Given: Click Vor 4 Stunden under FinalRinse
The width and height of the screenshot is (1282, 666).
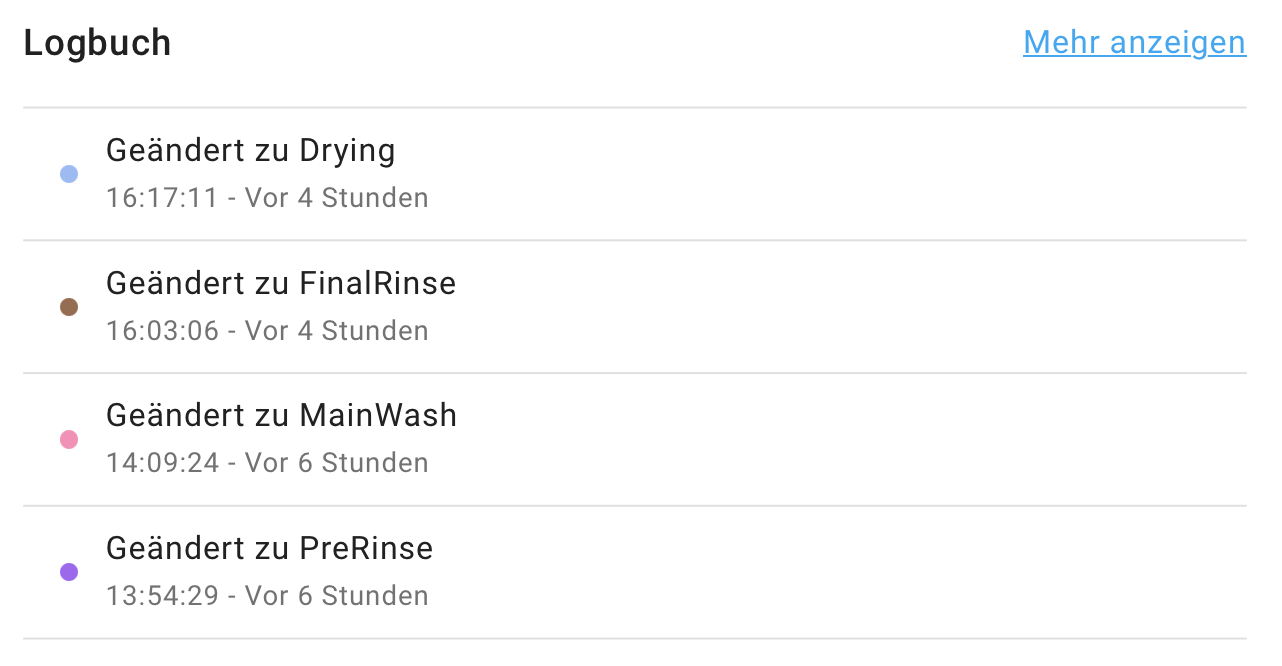Looking at the screenshot, I should pyautogui.click(x=337, y=331).
